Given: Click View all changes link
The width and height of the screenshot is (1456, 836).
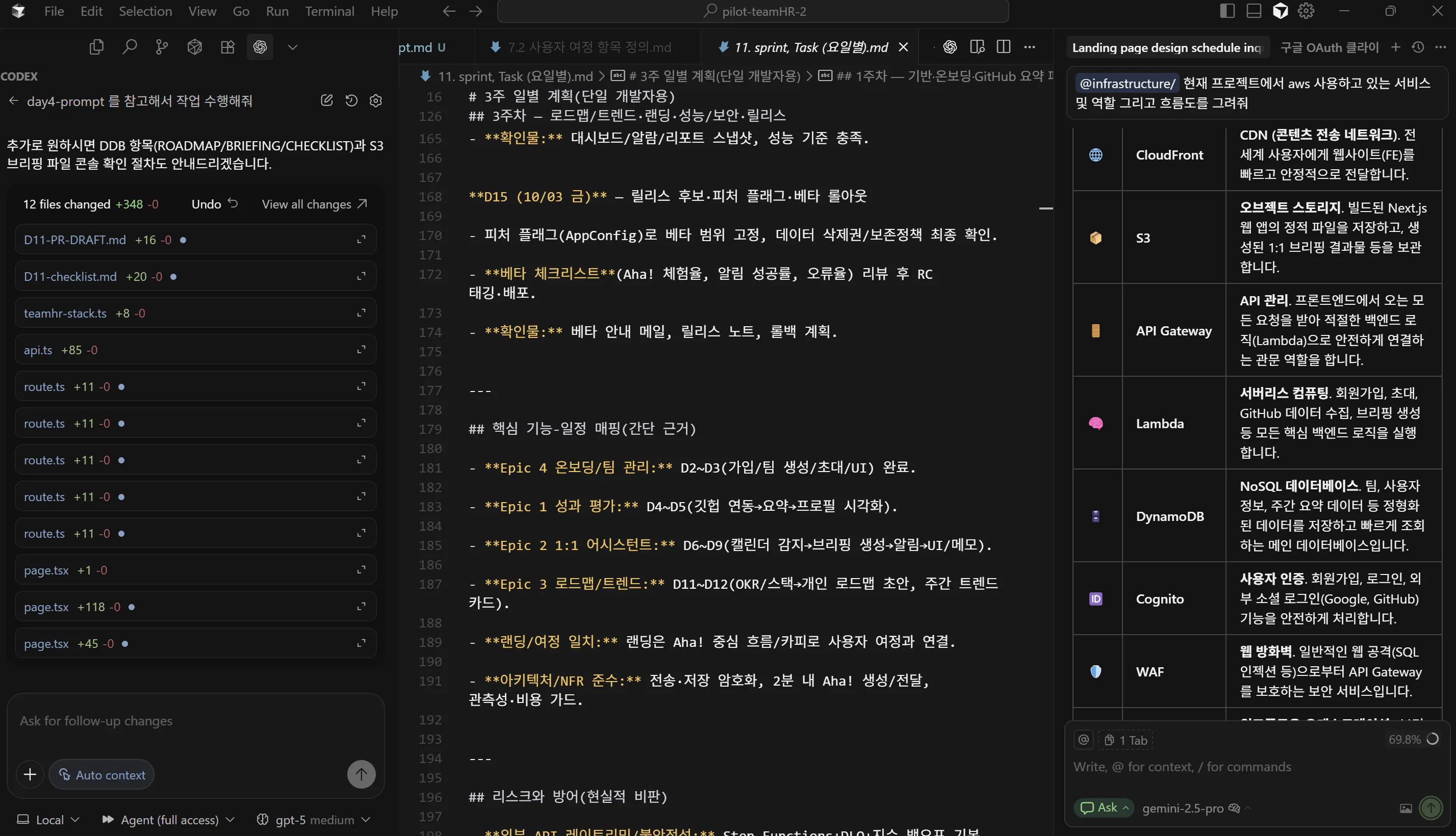Looking at the screenshot, I should point(315,204).
